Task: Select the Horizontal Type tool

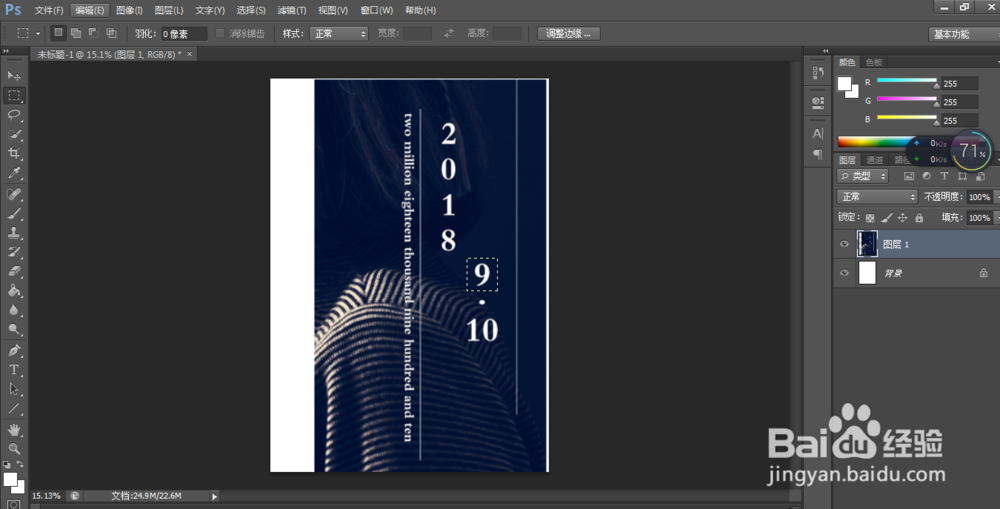Action: pos(13,369)
